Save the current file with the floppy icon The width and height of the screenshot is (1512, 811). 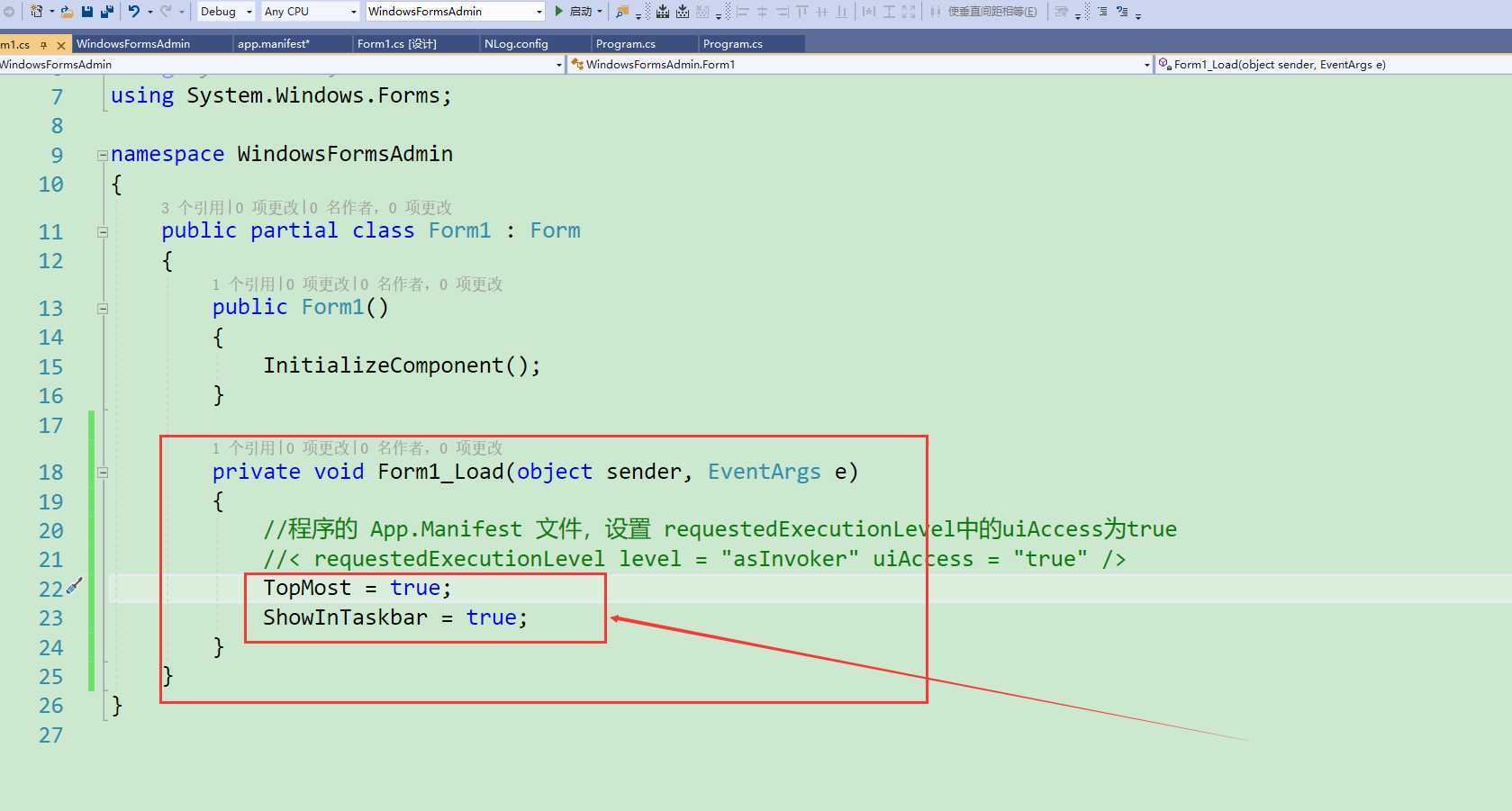click(87, 12)
